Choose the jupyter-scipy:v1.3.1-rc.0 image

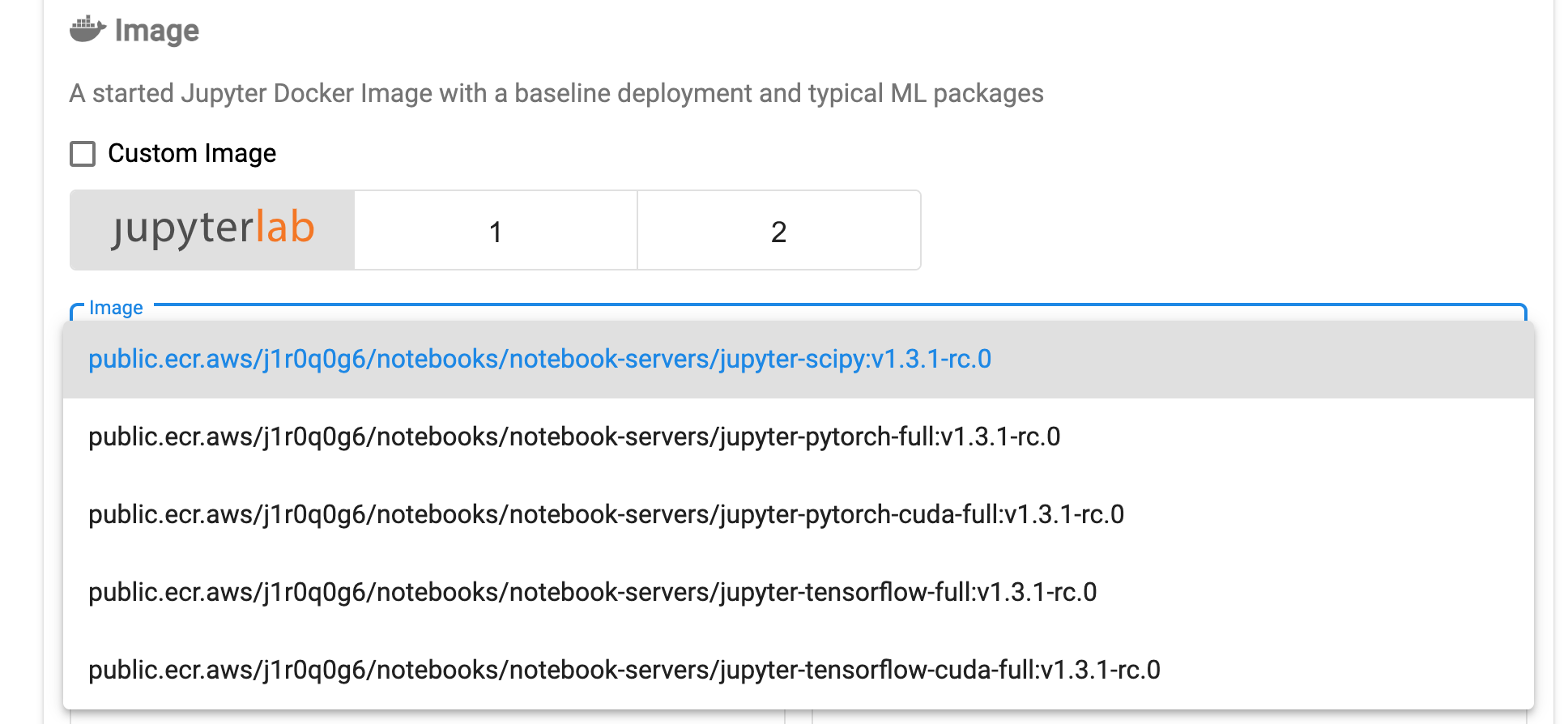point(799,360)
